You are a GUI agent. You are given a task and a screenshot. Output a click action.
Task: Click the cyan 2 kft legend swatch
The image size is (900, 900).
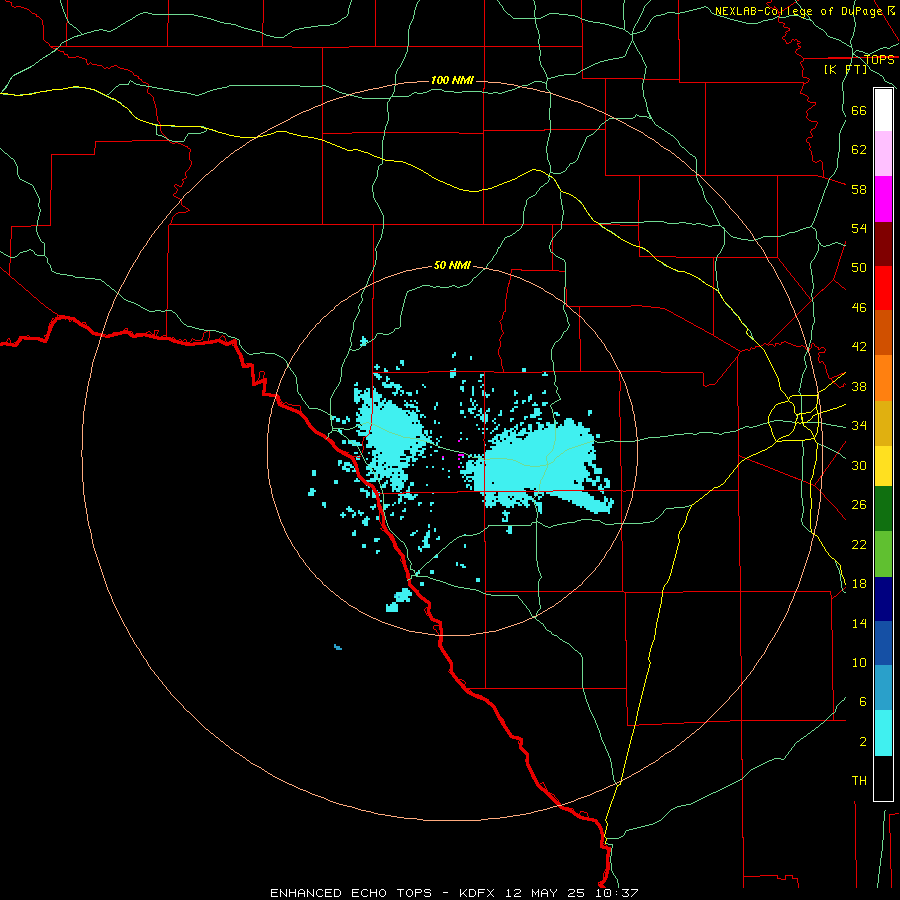[883, 733]
